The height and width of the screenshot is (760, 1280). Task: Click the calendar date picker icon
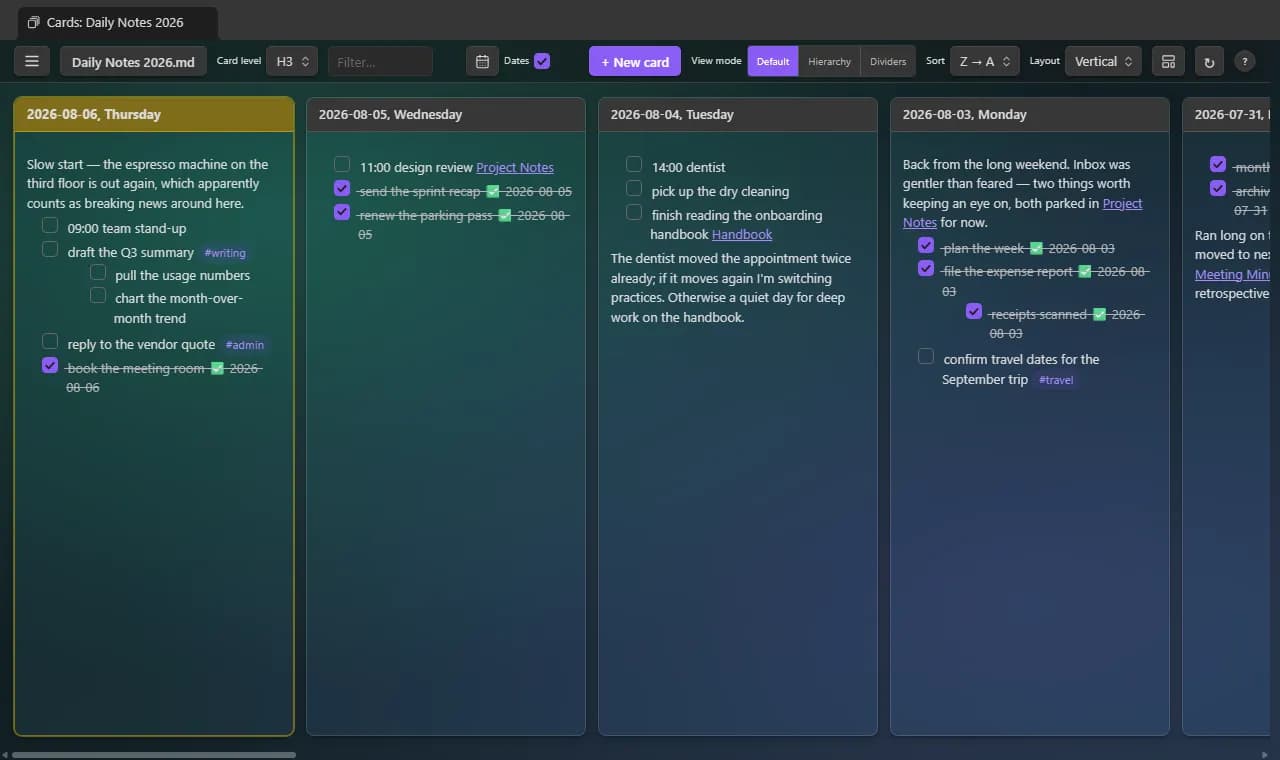point(482,61)
